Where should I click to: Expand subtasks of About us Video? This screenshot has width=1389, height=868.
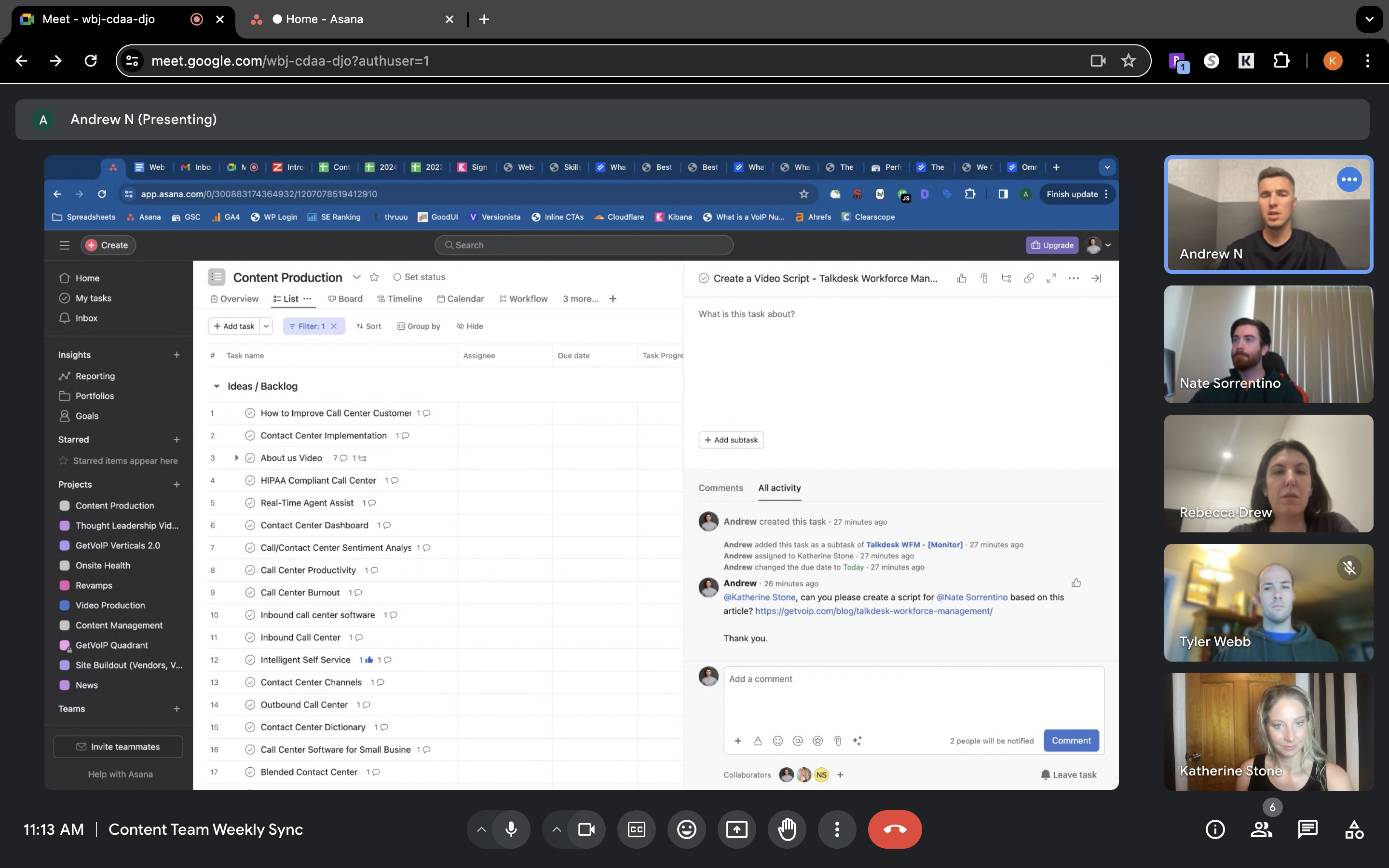point(236,458)
